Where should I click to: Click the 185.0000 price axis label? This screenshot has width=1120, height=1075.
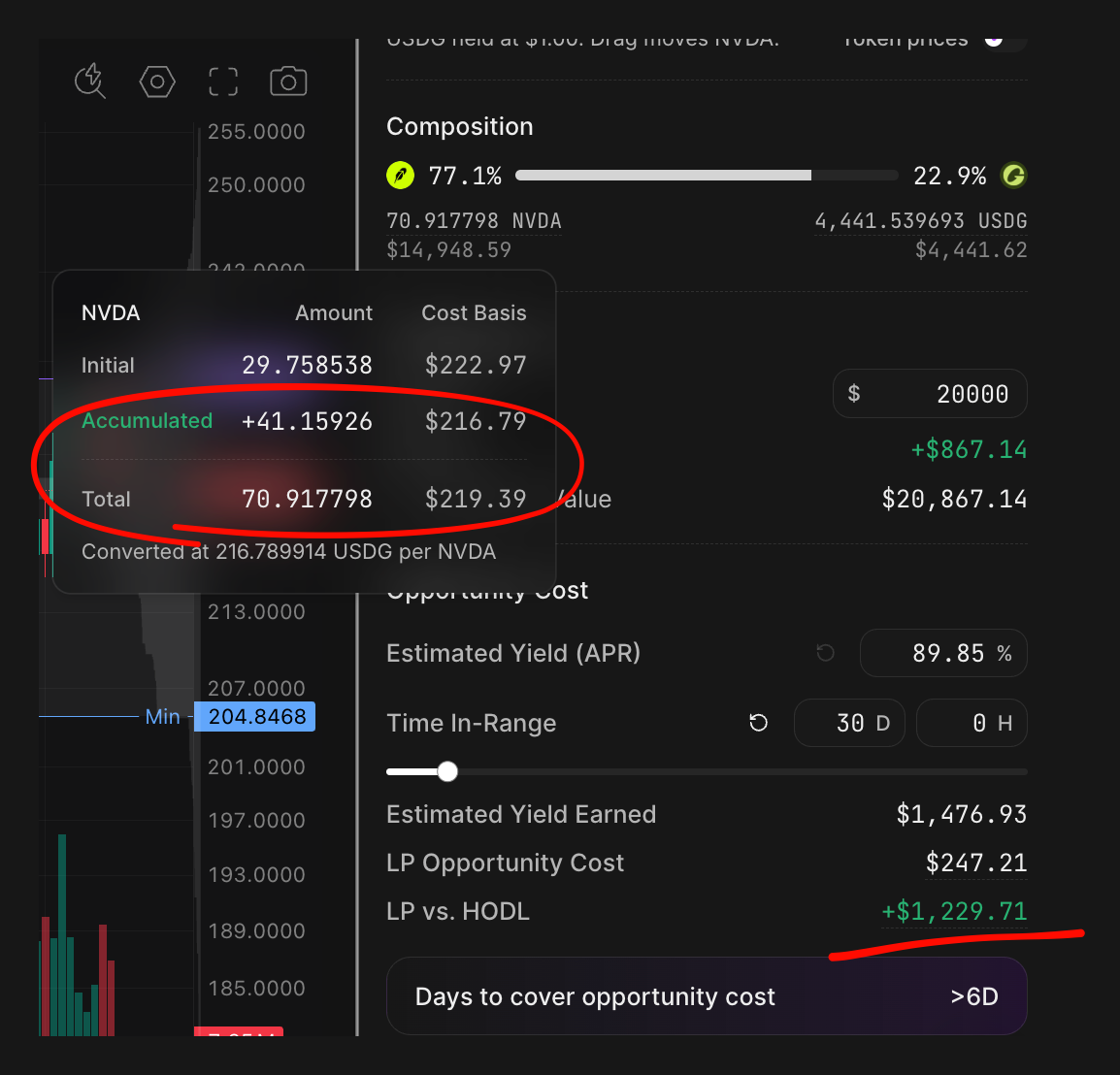point(256,989)
